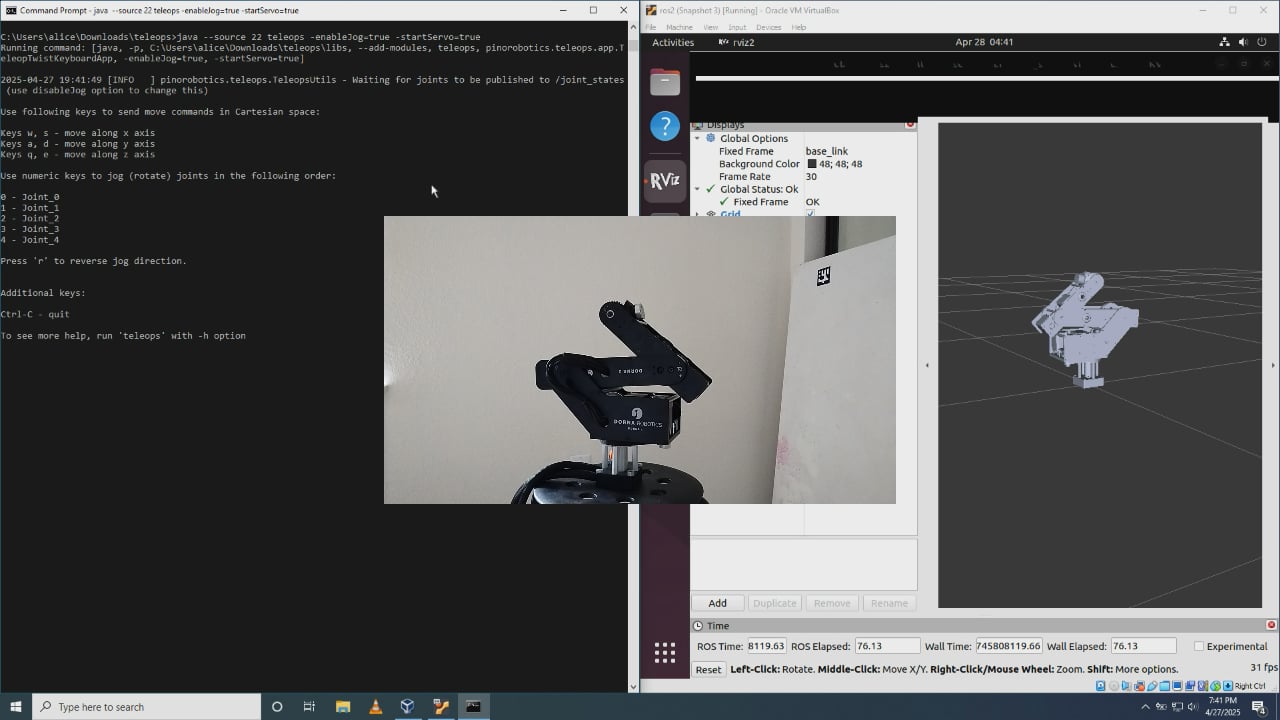The height and width of the screenshot is (720, 1280).
Task: Open the Files folder icon in the dock
Action: pyautogui.click(x=665, y=82)
